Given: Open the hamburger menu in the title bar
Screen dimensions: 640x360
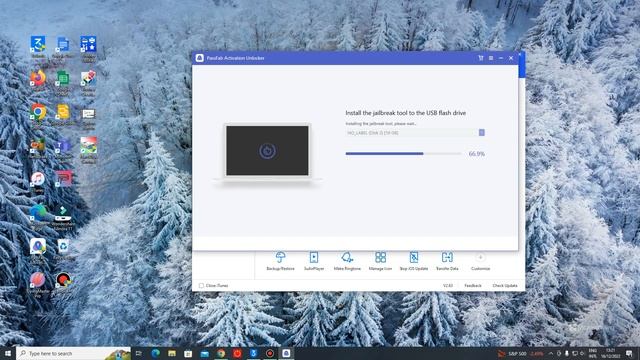Looking at the screenshot, I should 491,58.
